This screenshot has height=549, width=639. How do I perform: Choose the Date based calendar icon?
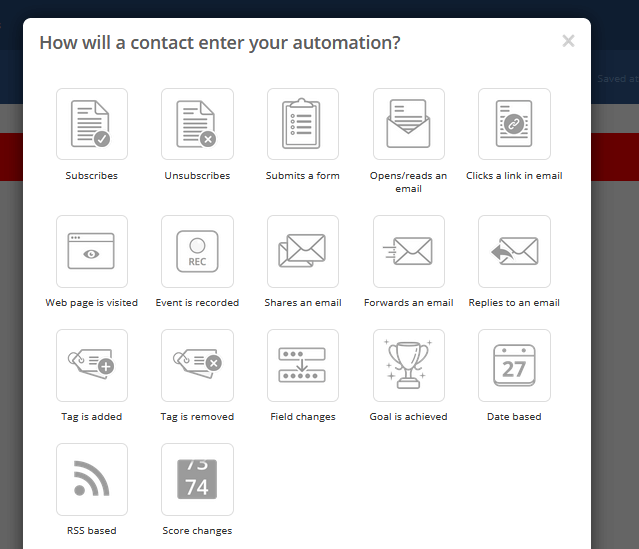tap(514, 366)
